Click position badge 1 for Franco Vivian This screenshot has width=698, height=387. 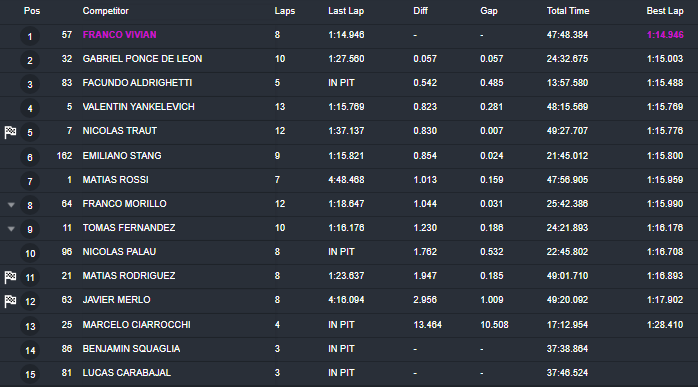pyautogui.click(x=30, y=36)
